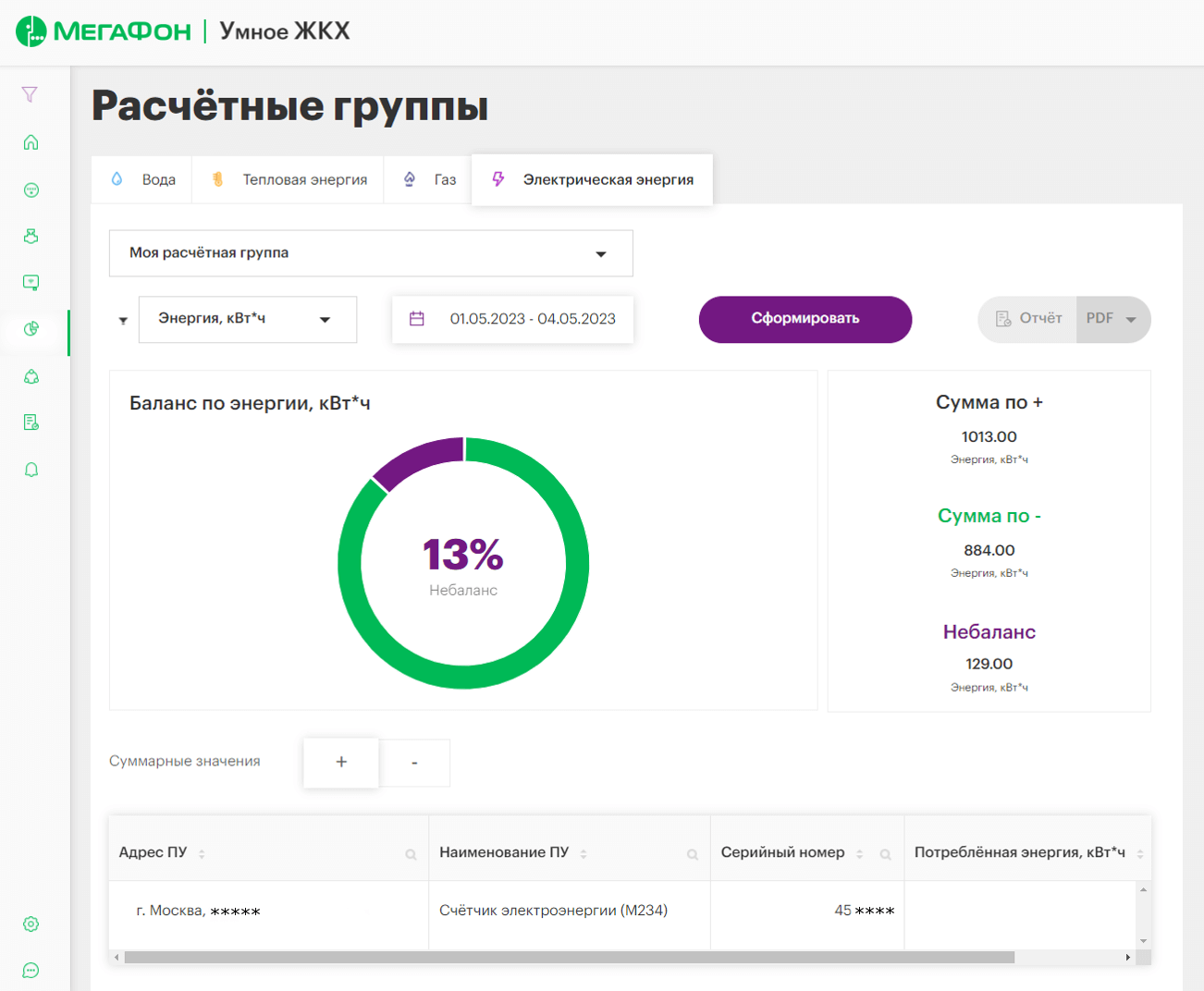Viewport: 1204px width, 991px height.
Task: Click the search icon in Адрес ПУ column
Action: [411, 854]
